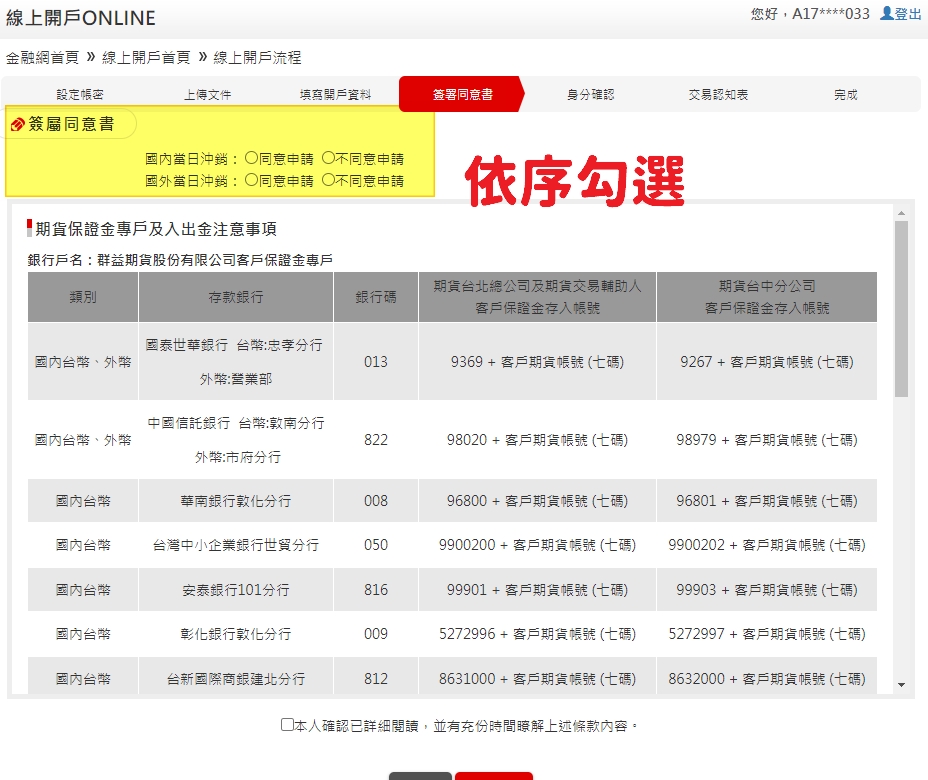Check the 本人確認已詳細閱讀 checkbox
The height and width of the screenshot is (780, 928).
point(288,725)
